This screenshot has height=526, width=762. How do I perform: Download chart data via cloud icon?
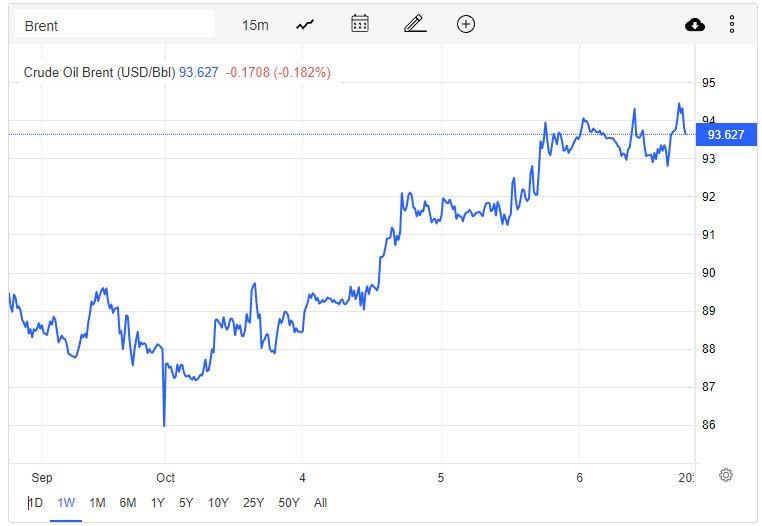tap(694, 24)
